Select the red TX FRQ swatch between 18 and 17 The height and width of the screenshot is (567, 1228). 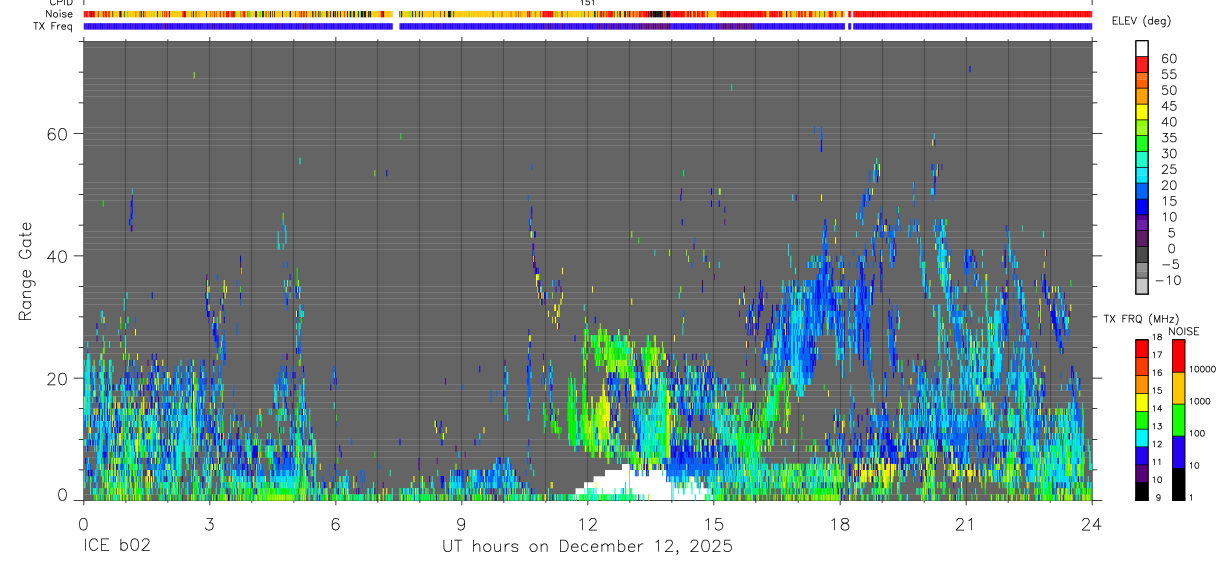[x=1142, y=347]
